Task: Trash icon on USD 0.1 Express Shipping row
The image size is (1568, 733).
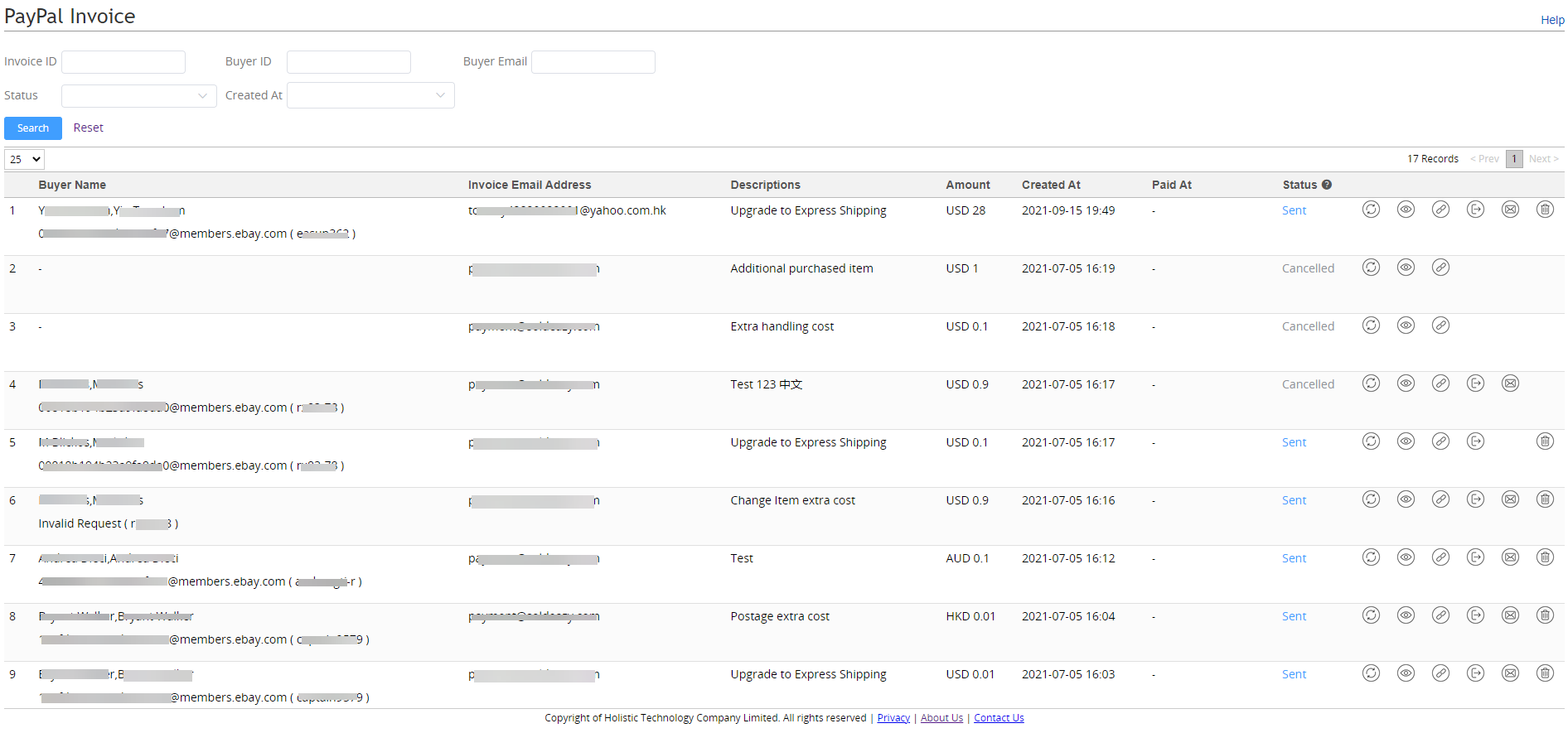Action: coord(1546,441)
